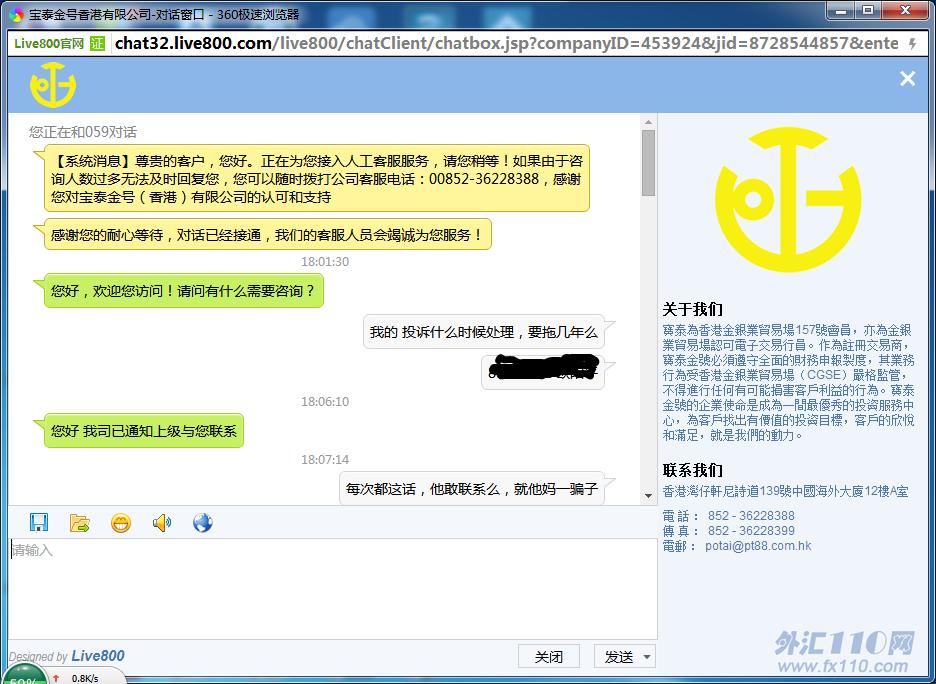Click the Live800官网 label in address bar
936x684 pixels.
(49, 44)
